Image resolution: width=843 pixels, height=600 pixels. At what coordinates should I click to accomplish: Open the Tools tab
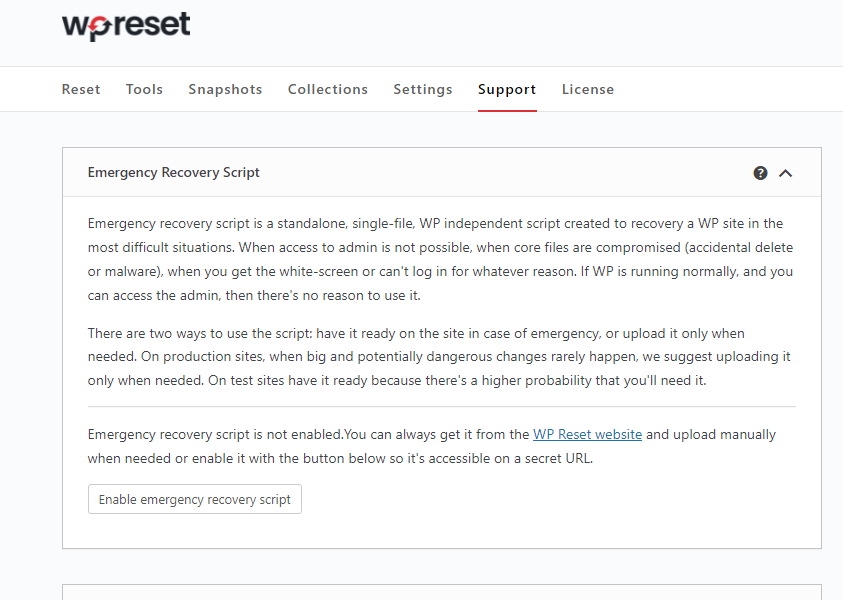coord(144,89)
